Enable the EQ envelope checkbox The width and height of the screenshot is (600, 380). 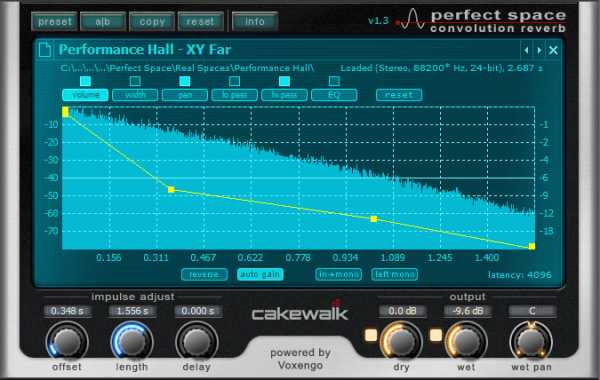334,81
